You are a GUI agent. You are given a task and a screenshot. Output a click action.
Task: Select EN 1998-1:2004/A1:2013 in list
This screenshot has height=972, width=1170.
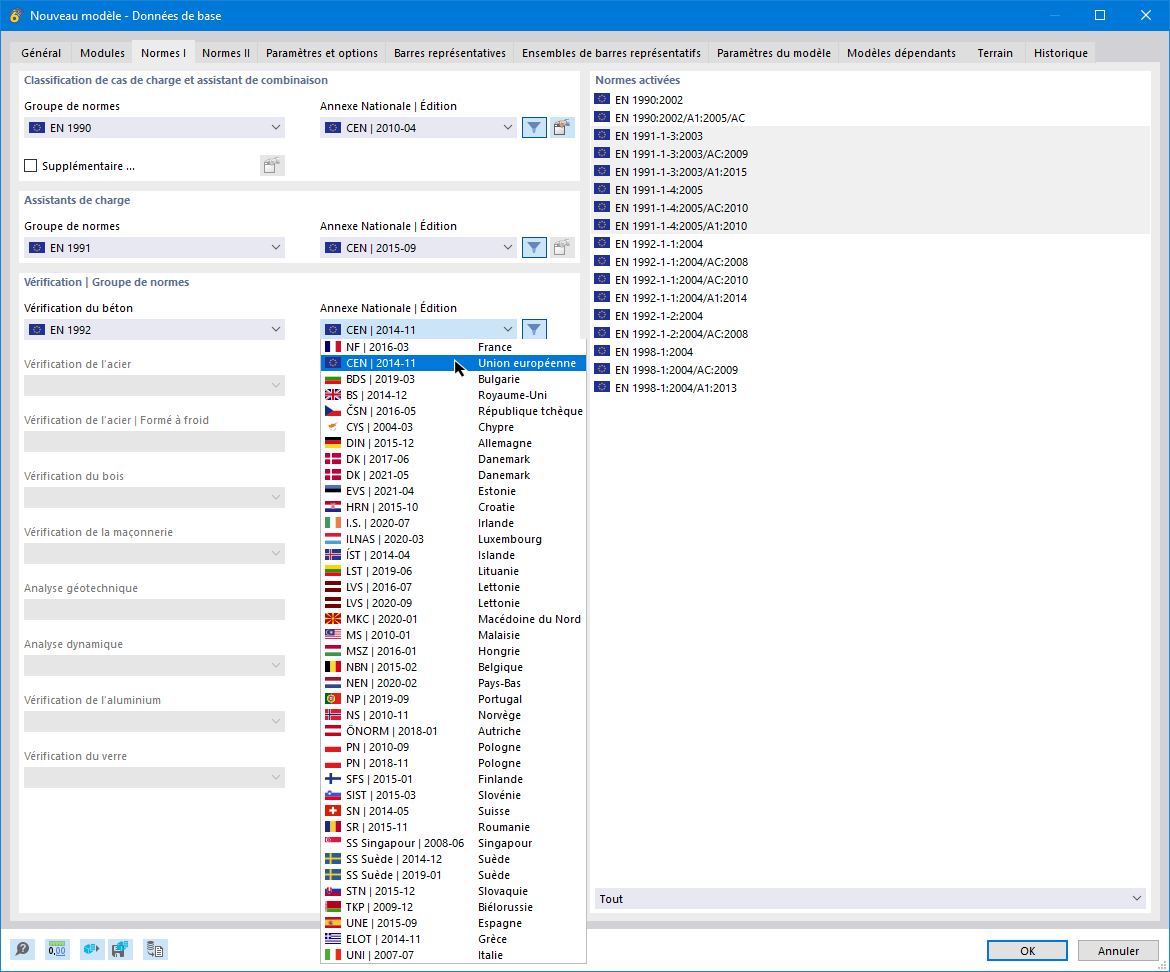coord(871,388)
